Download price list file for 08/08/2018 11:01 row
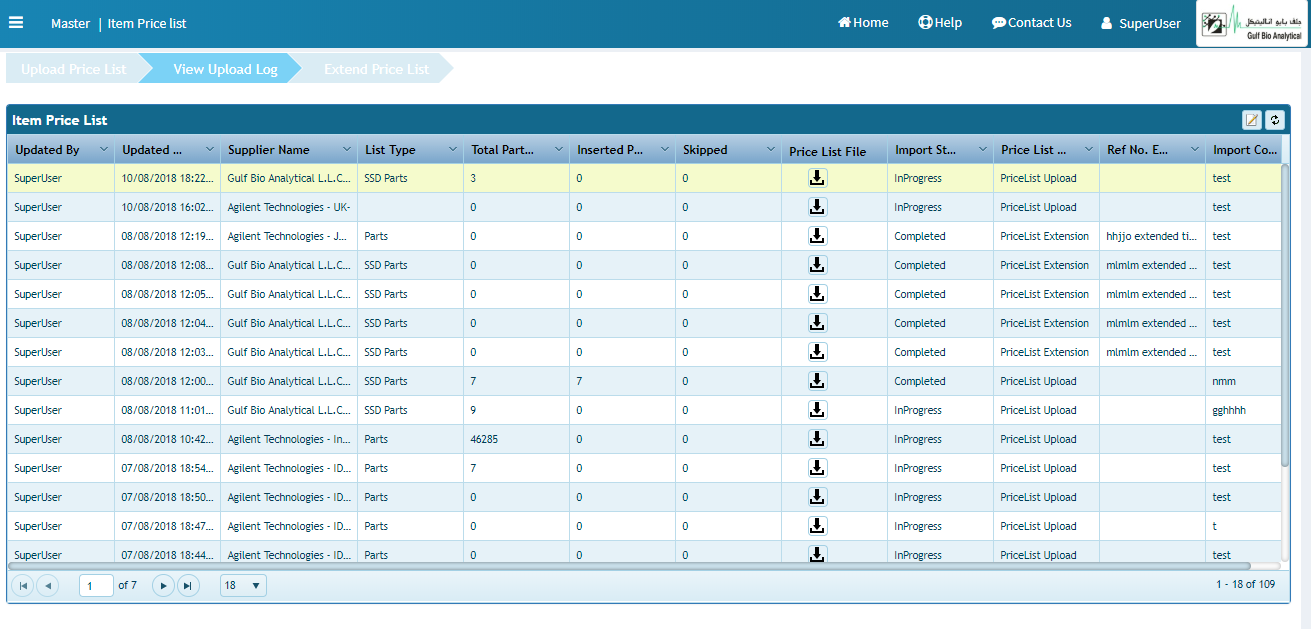The height and width of the screenshot is (629, 1311). coord(817,410)
